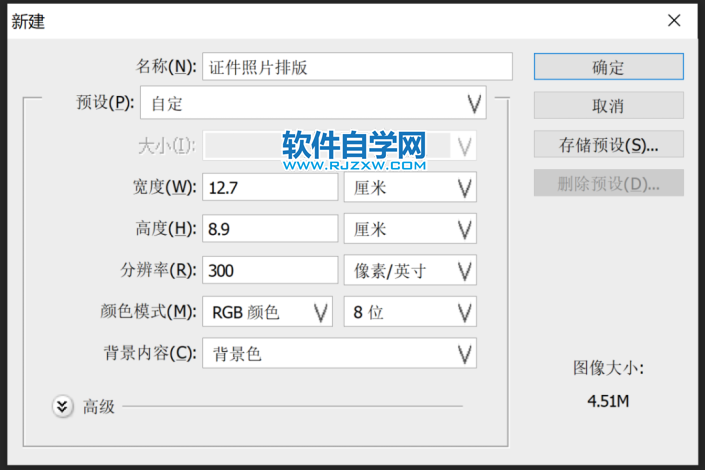Click the 确定 button
The image size is (705, 470).
click(608, 67)
